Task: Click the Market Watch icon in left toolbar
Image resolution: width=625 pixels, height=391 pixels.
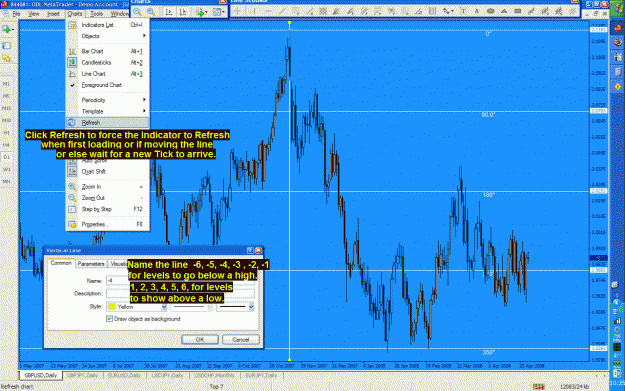Action: (x=6, y=46)
